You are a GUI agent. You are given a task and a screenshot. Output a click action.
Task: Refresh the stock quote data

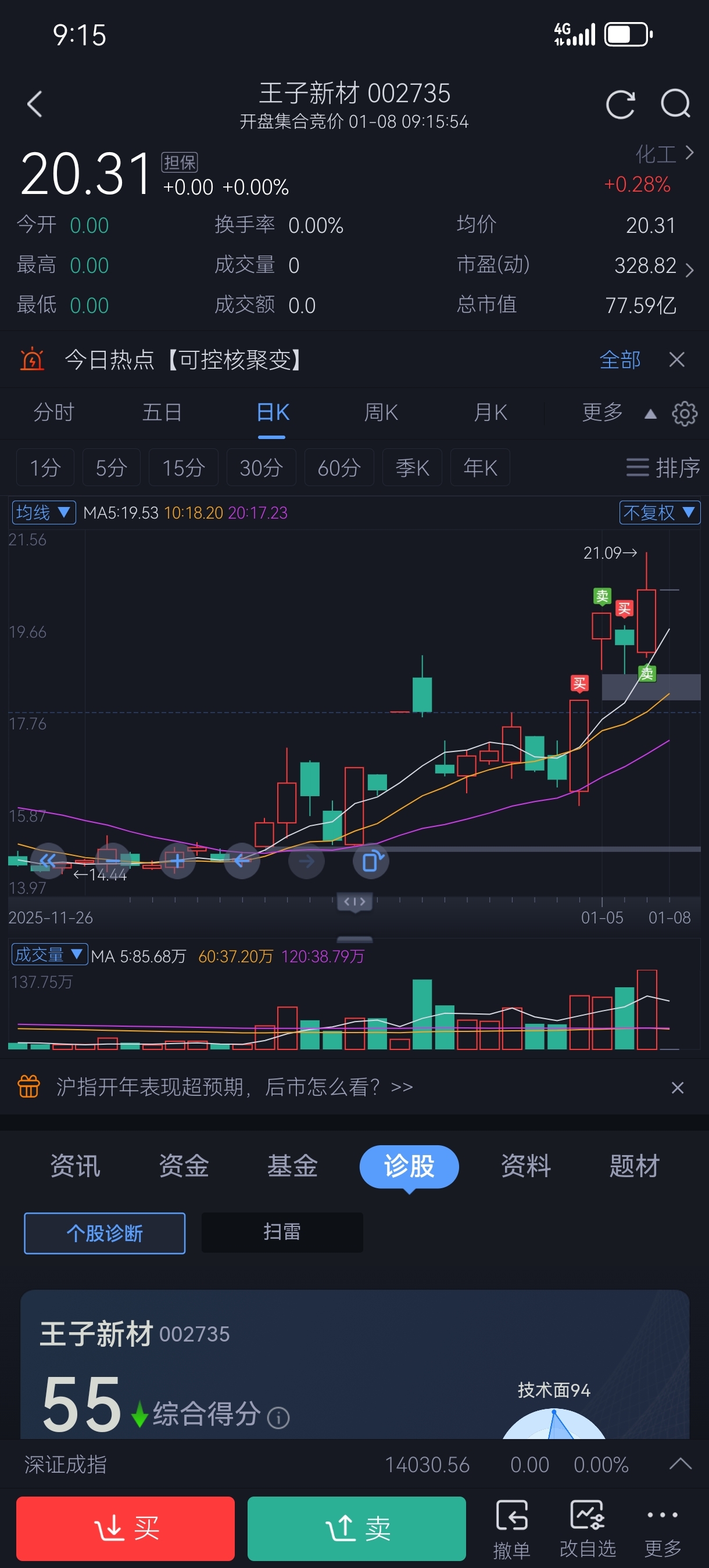coord(620,105)
